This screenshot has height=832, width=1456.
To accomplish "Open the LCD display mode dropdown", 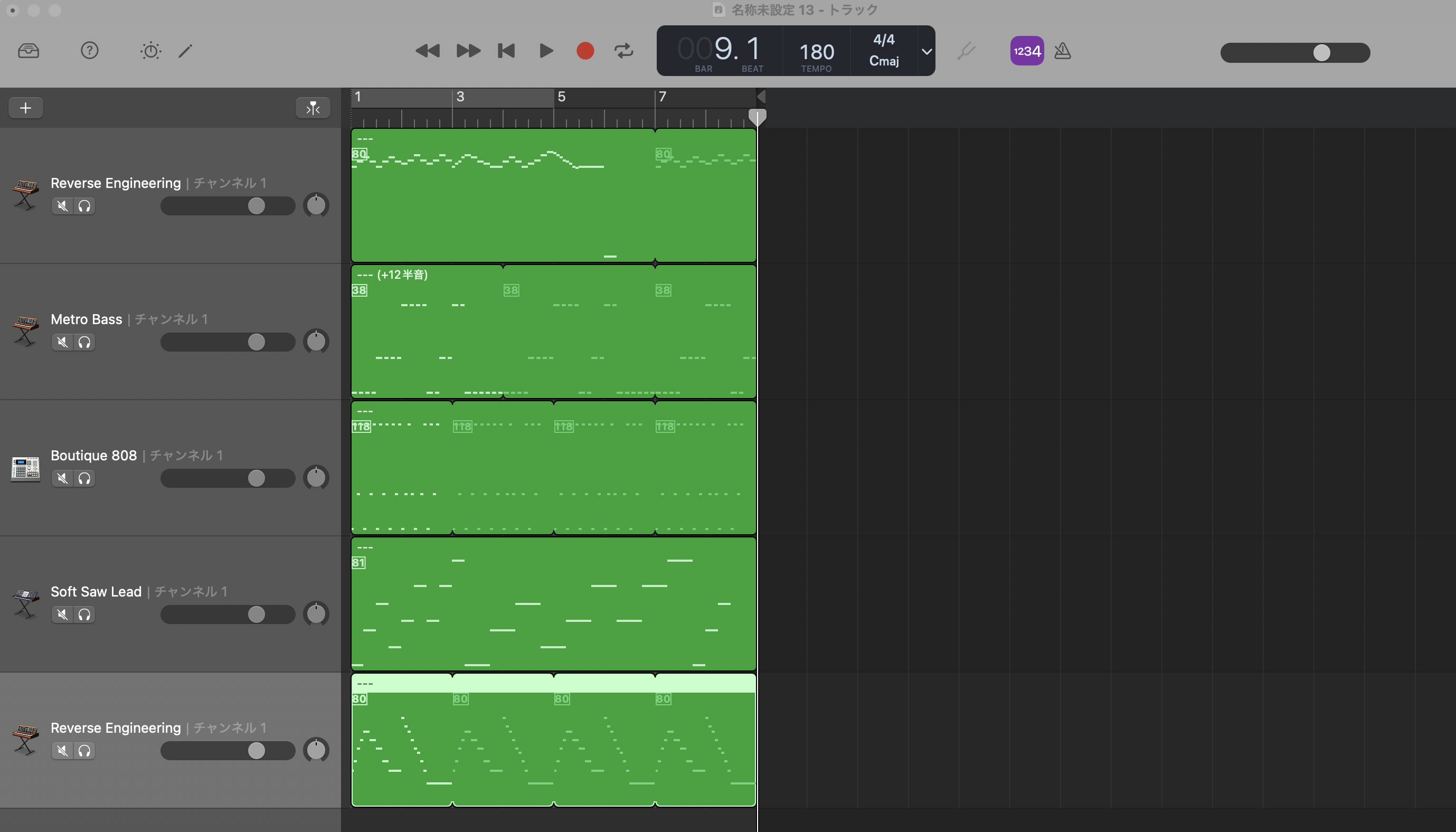I will tap(926, 51).
